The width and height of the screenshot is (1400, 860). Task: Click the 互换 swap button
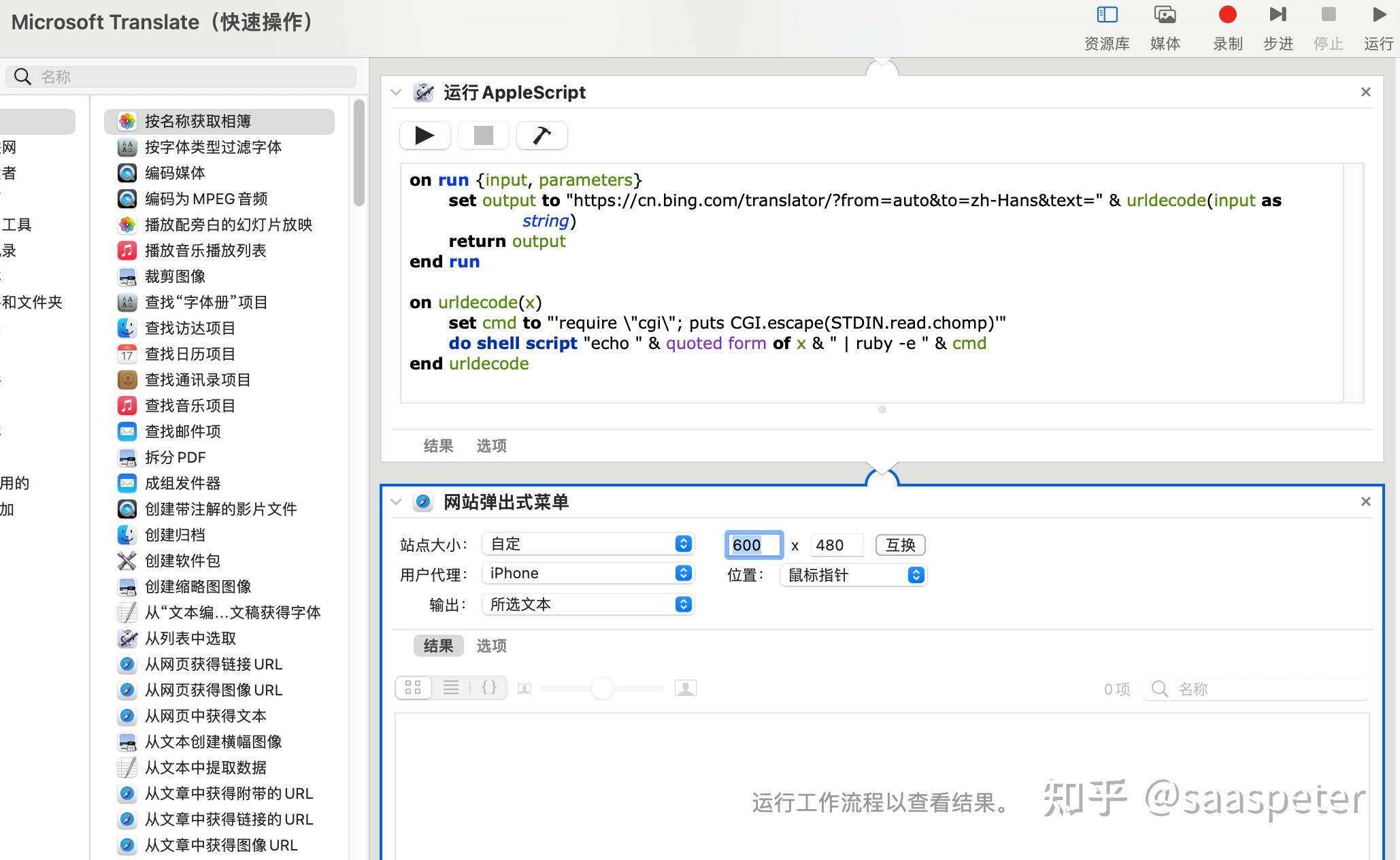tap(900, 545)
